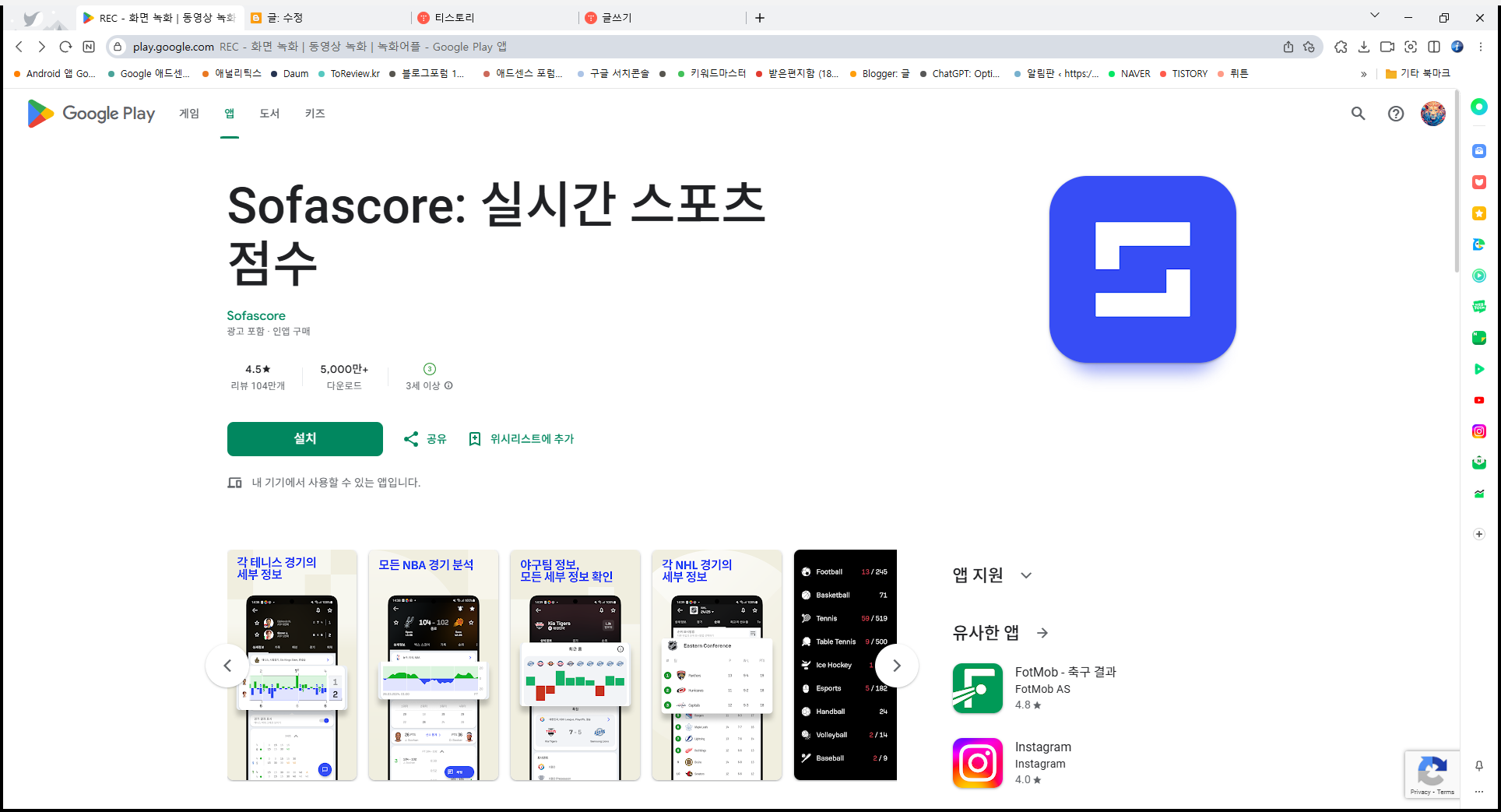Click the green 설치 install button
The height and width of the screenshot is (812, 1501).
click(305, 439)
